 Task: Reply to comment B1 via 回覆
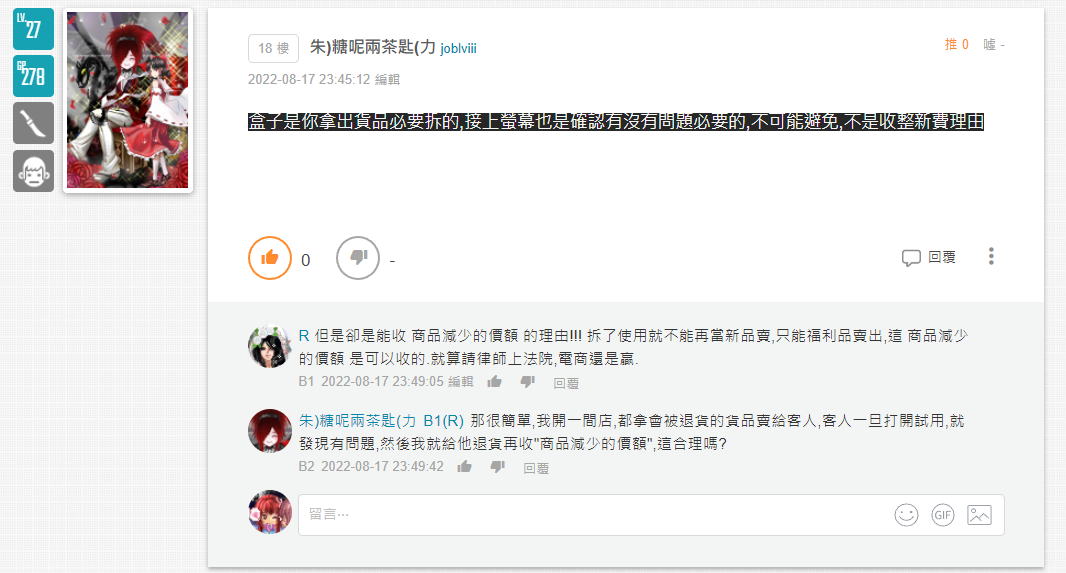[566, 383]
